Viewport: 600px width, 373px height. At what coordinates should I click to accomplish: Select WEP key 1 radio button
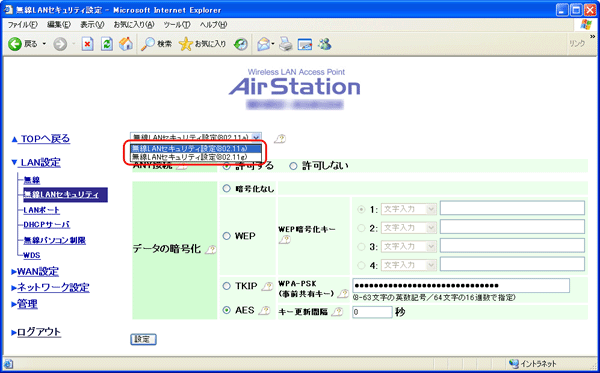[361, 210]
